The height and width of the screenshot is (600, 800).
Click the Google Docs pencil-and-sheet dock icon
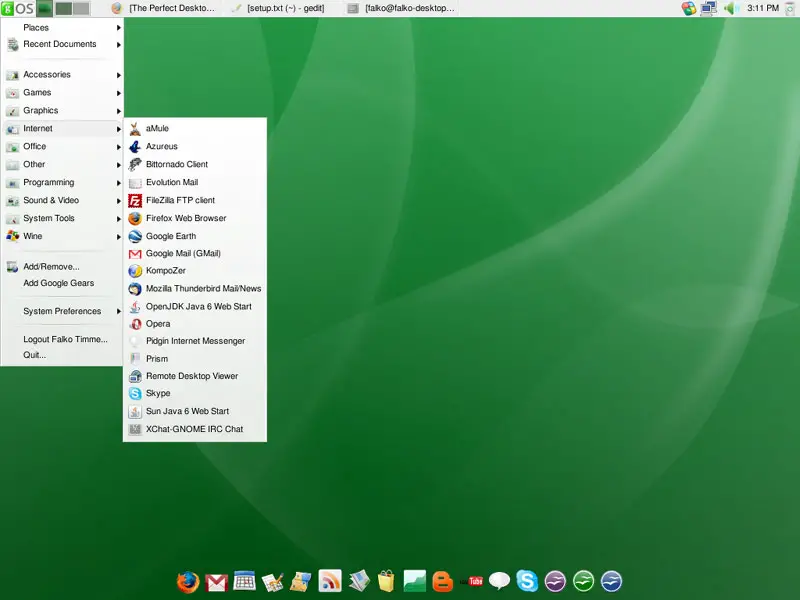point(272,582)
